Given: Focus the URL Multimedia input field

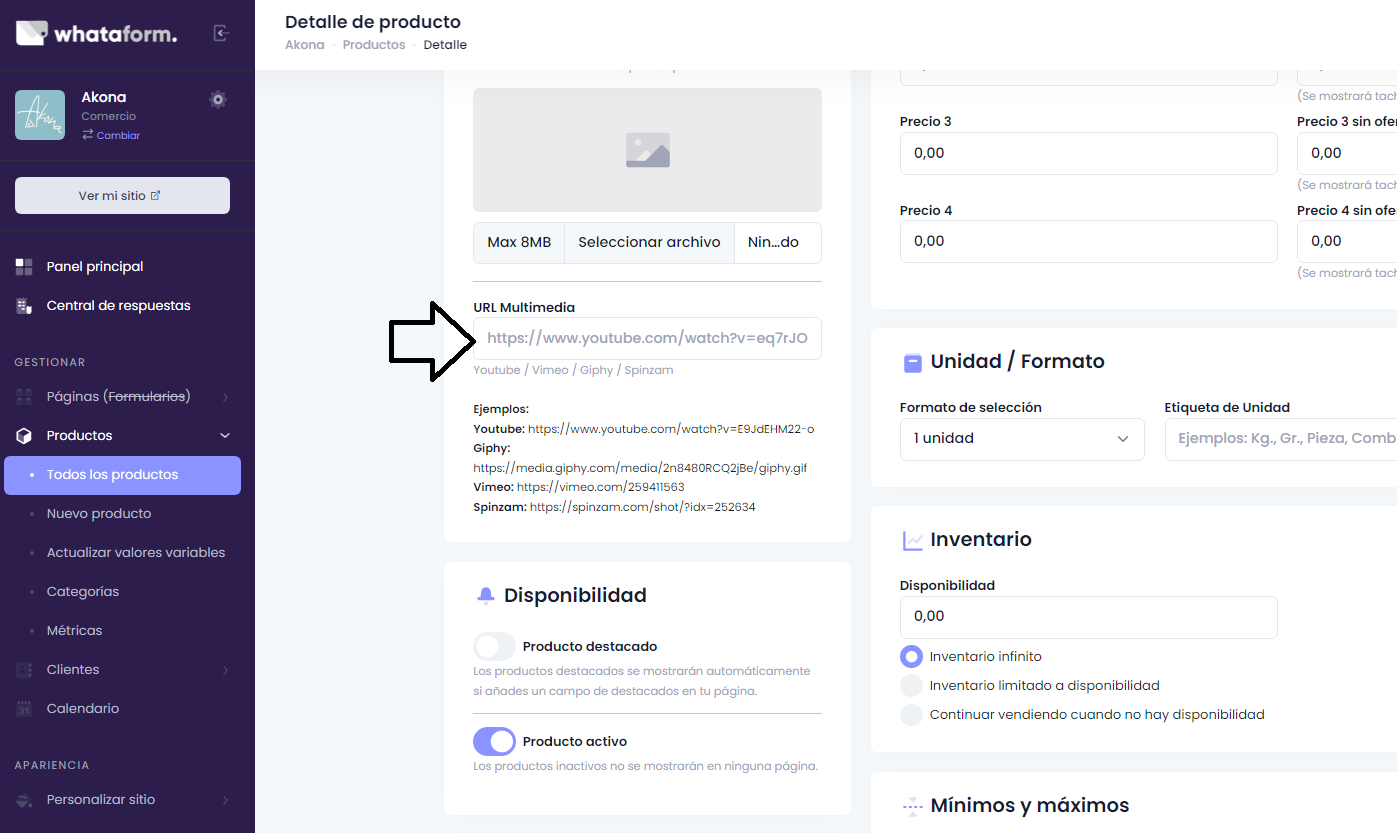Looking at the screenshot, I should (x=647, y=339).
